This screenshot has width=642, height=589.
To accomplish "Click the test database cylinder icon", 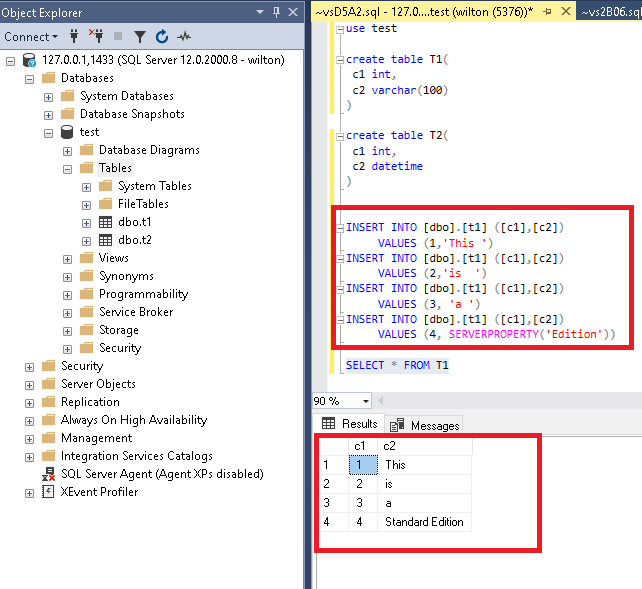I will pyautogui.click(x=67, y=132).
